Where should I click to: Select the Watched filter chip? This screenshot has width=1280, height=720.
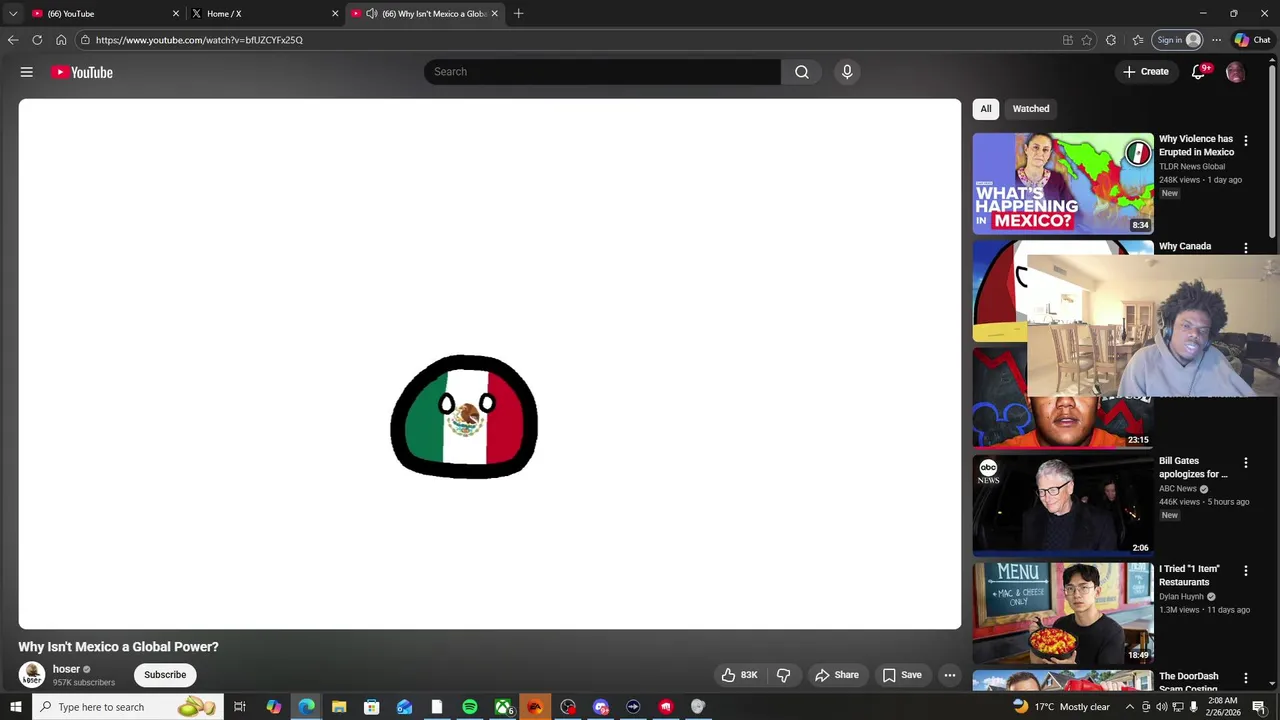click(x=1031, y=109)
